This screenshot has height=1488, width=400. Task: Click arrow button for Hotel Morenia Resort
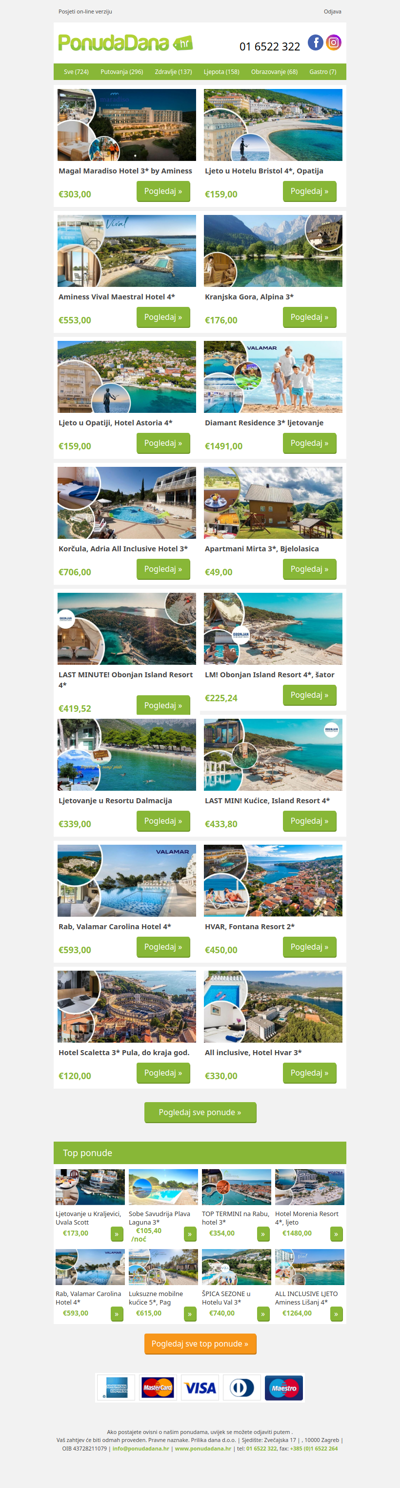(337, 1234)
